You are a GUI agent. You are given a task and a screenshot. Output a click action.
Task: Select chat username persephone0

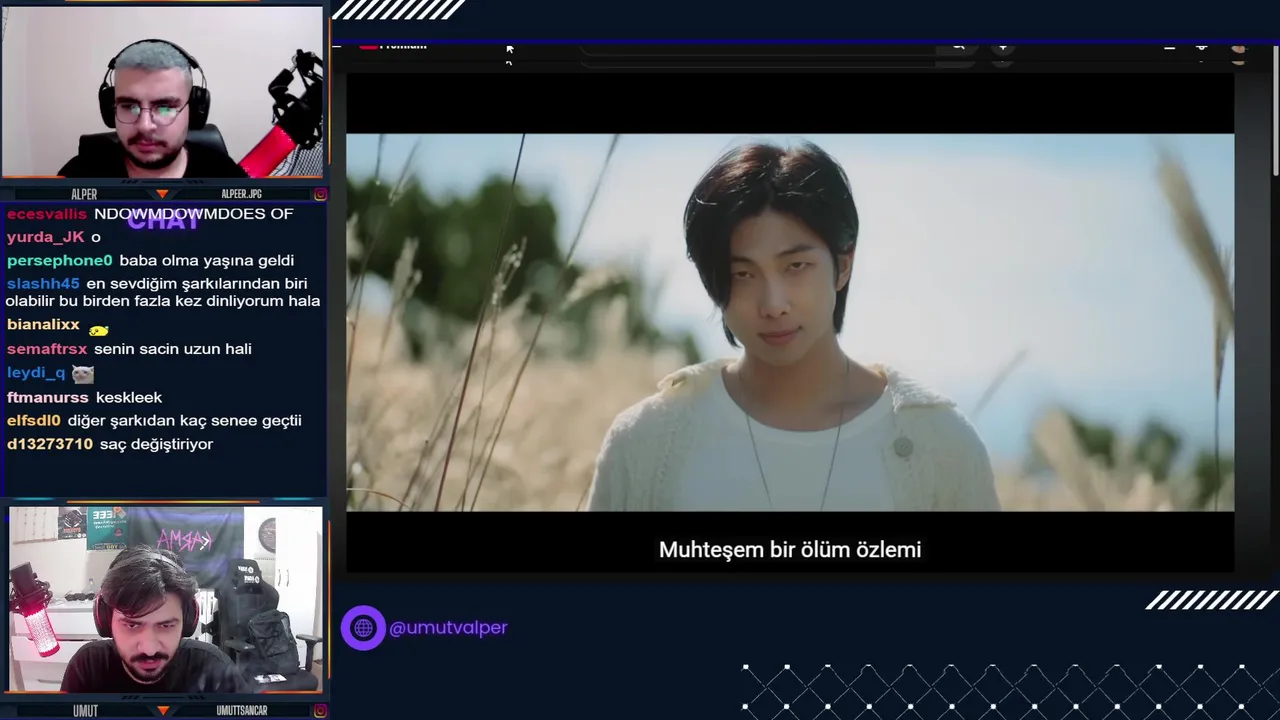pyautogui.click(x=60, y=261)
